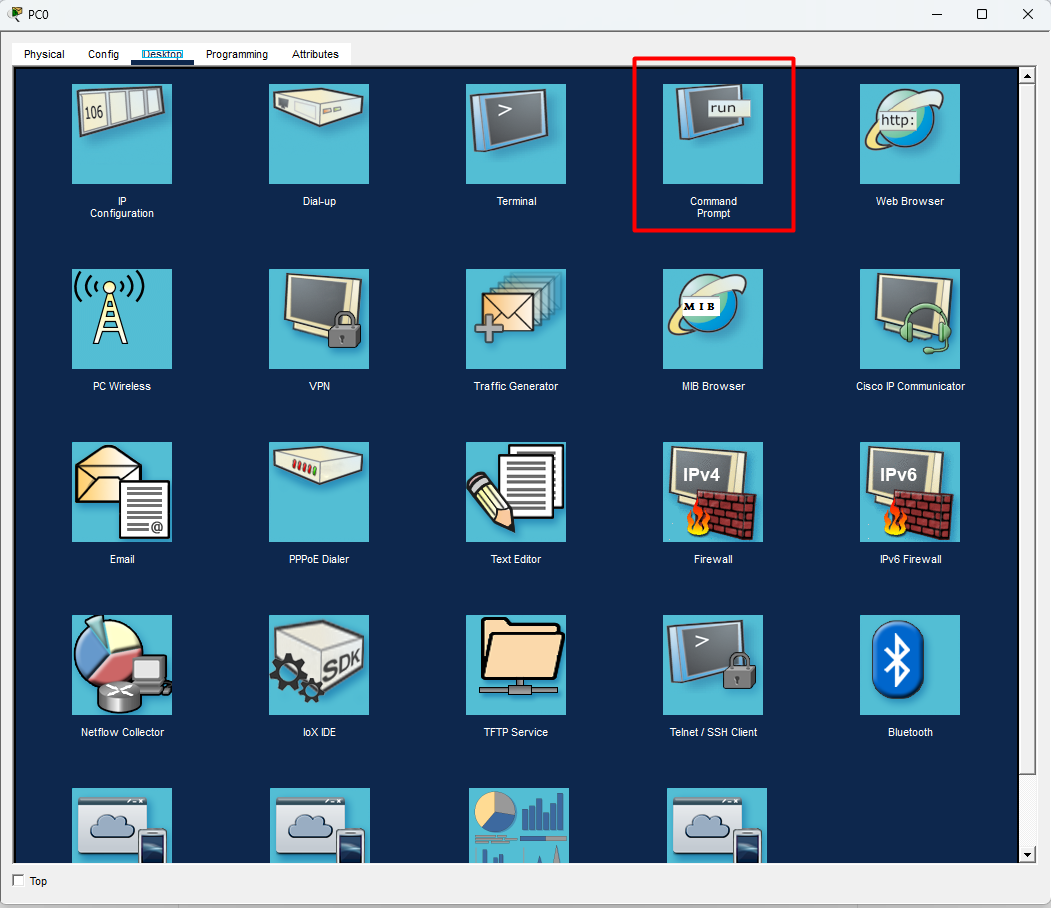Viewport: 1051px width, 908px height.
Task: Click the scrollbar up arrow
Action: (x=1027, y=76)
